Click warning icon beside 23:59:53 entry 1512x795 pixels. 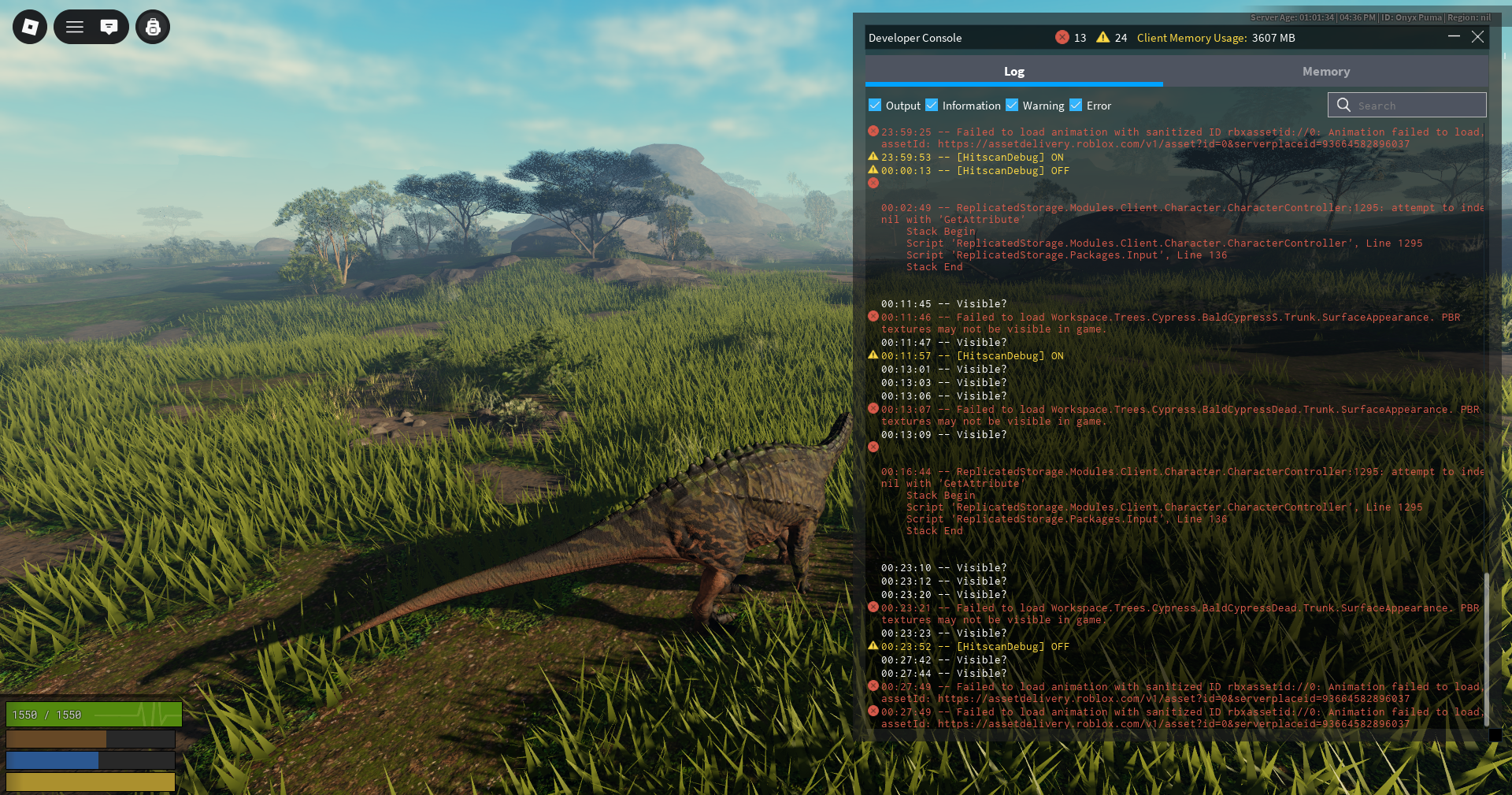point(873,156)
